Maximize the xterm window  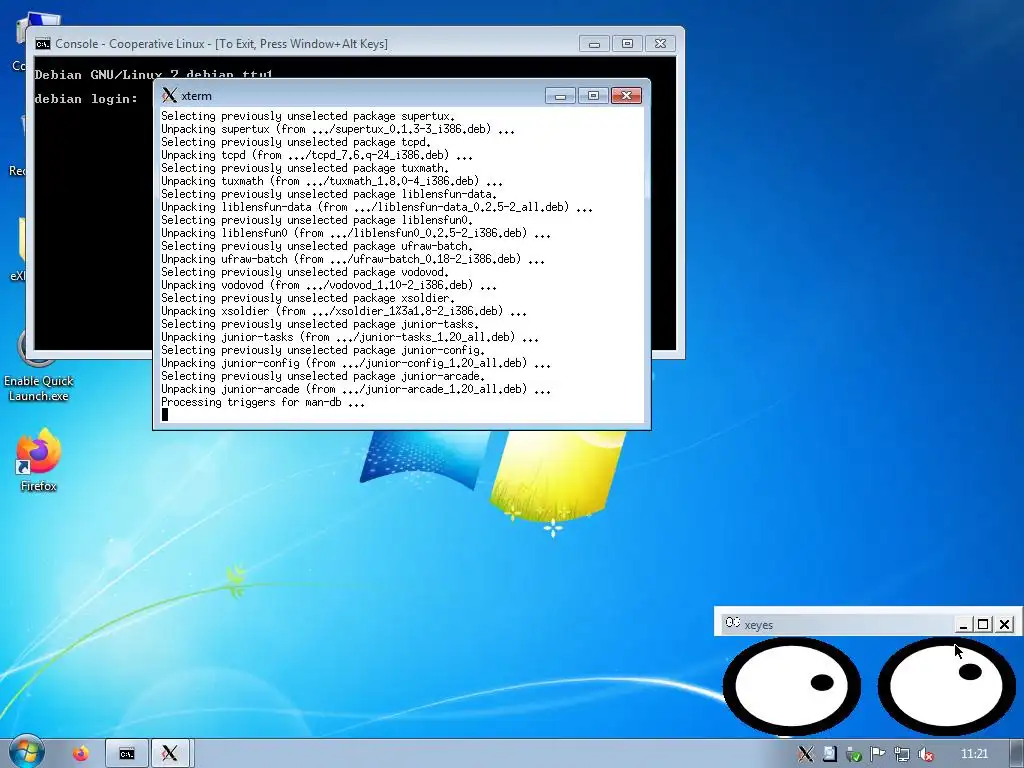point(593,95)
